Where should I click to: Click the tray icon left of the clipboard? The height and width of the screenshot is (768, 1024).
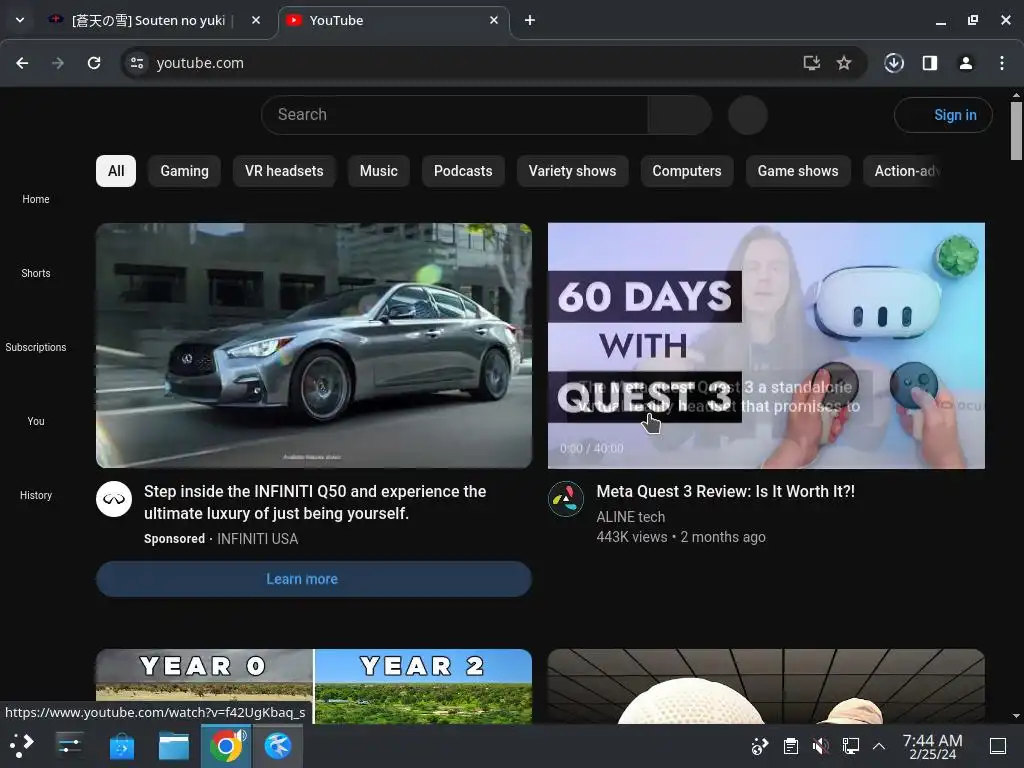[760, 746]
